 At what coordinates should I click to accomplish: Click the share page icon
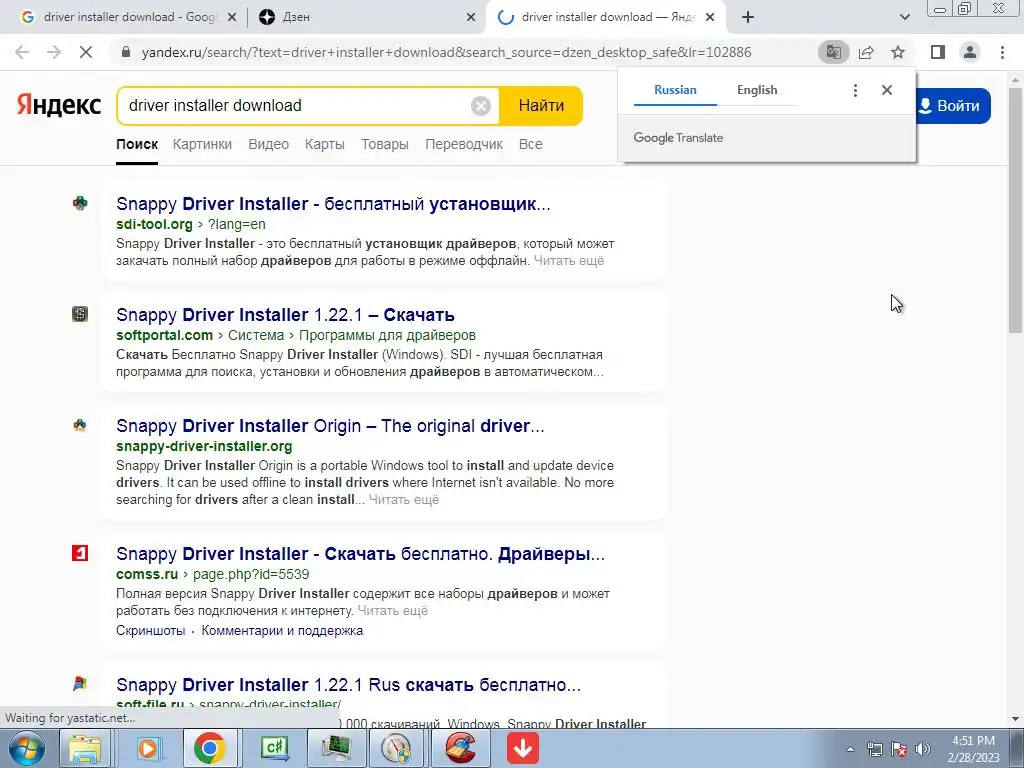(866, 52)
